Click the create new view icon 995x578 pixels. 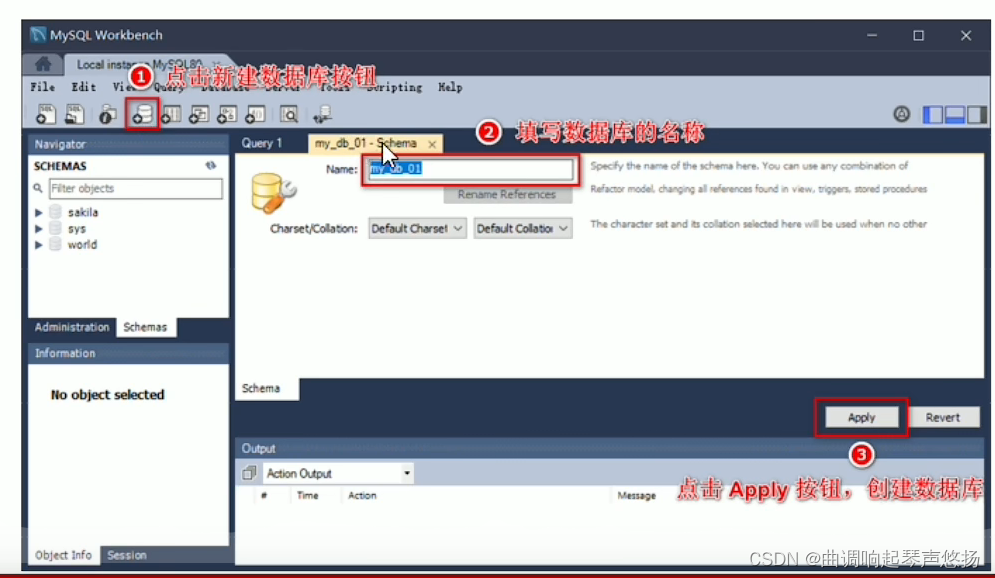pos(199,114)
